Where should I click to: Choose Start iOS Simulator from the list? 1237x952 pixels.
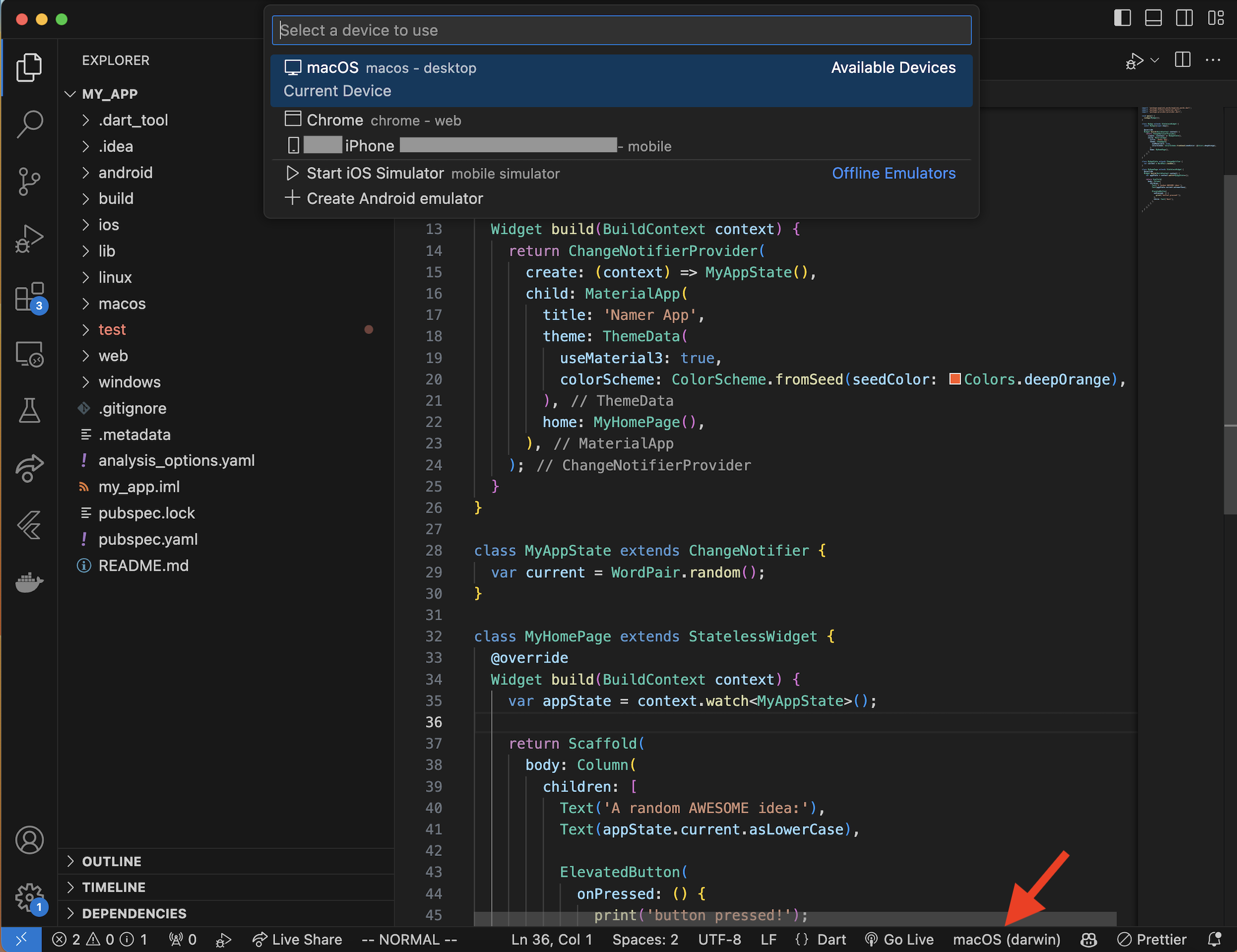(x=375, y=173)
